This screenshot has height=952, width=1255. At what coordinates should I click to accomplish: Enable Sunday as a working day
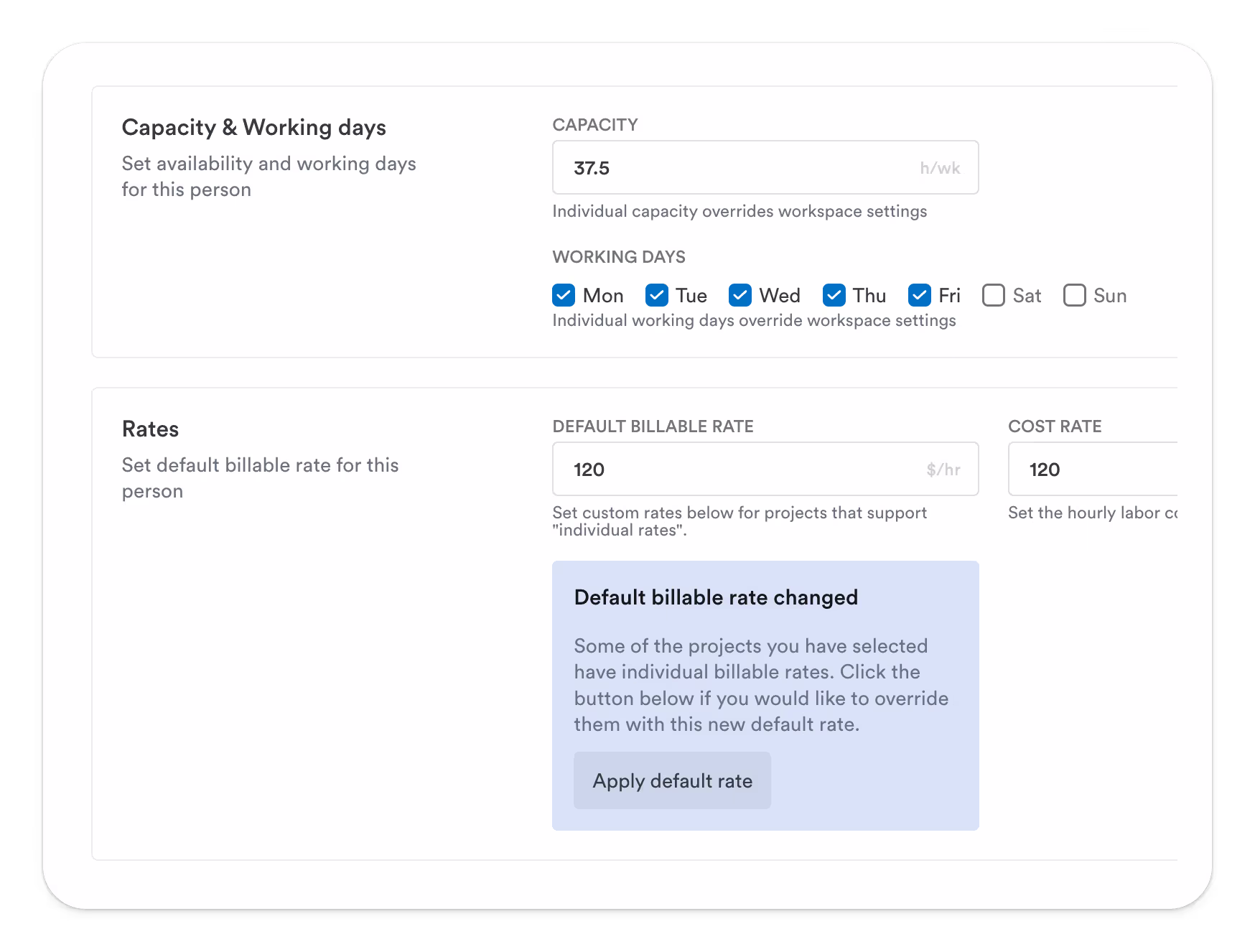point(1074,295)
